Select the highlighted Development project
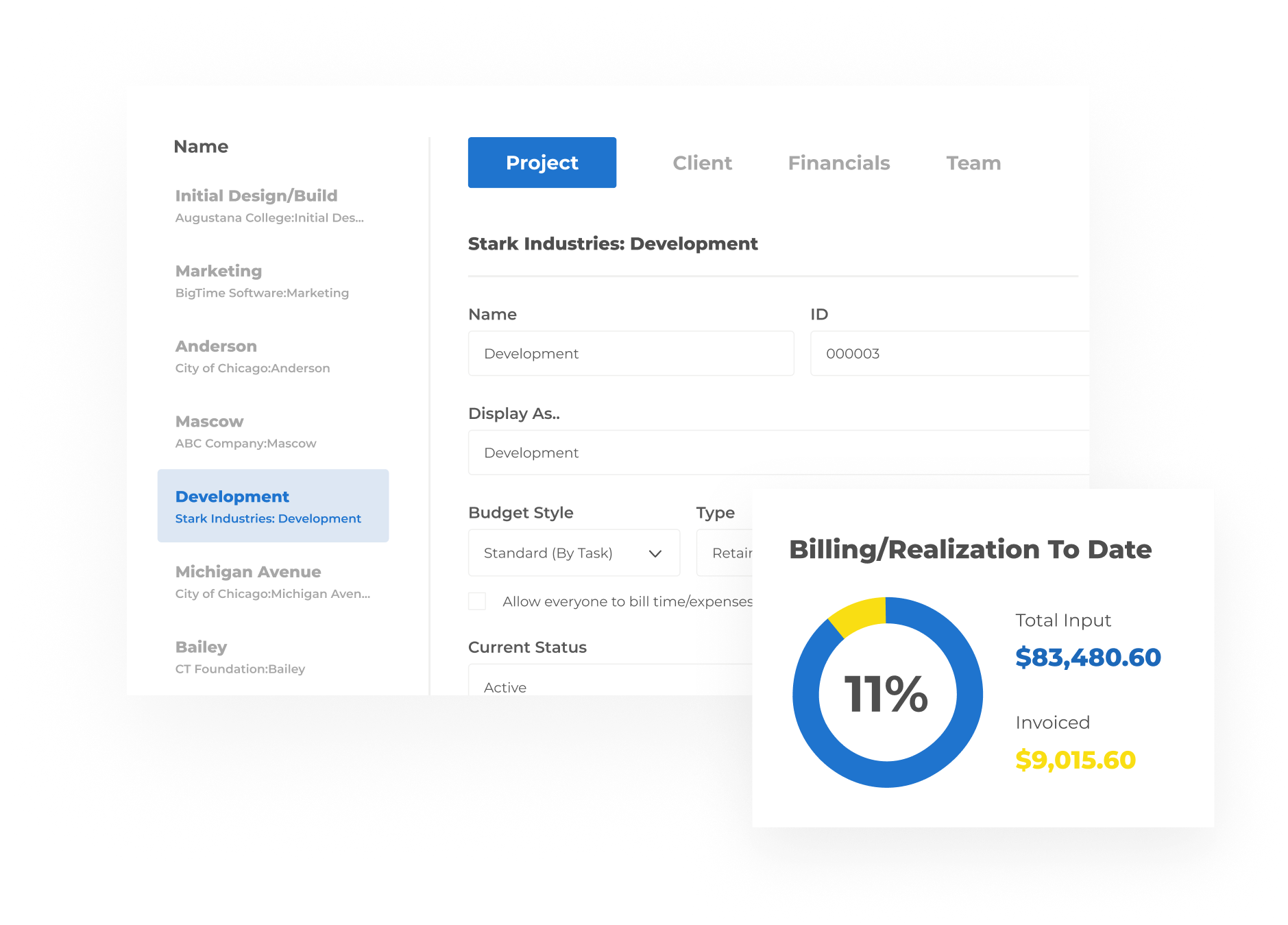Viewport: 1288px width, 925px height. coord(273,506)
